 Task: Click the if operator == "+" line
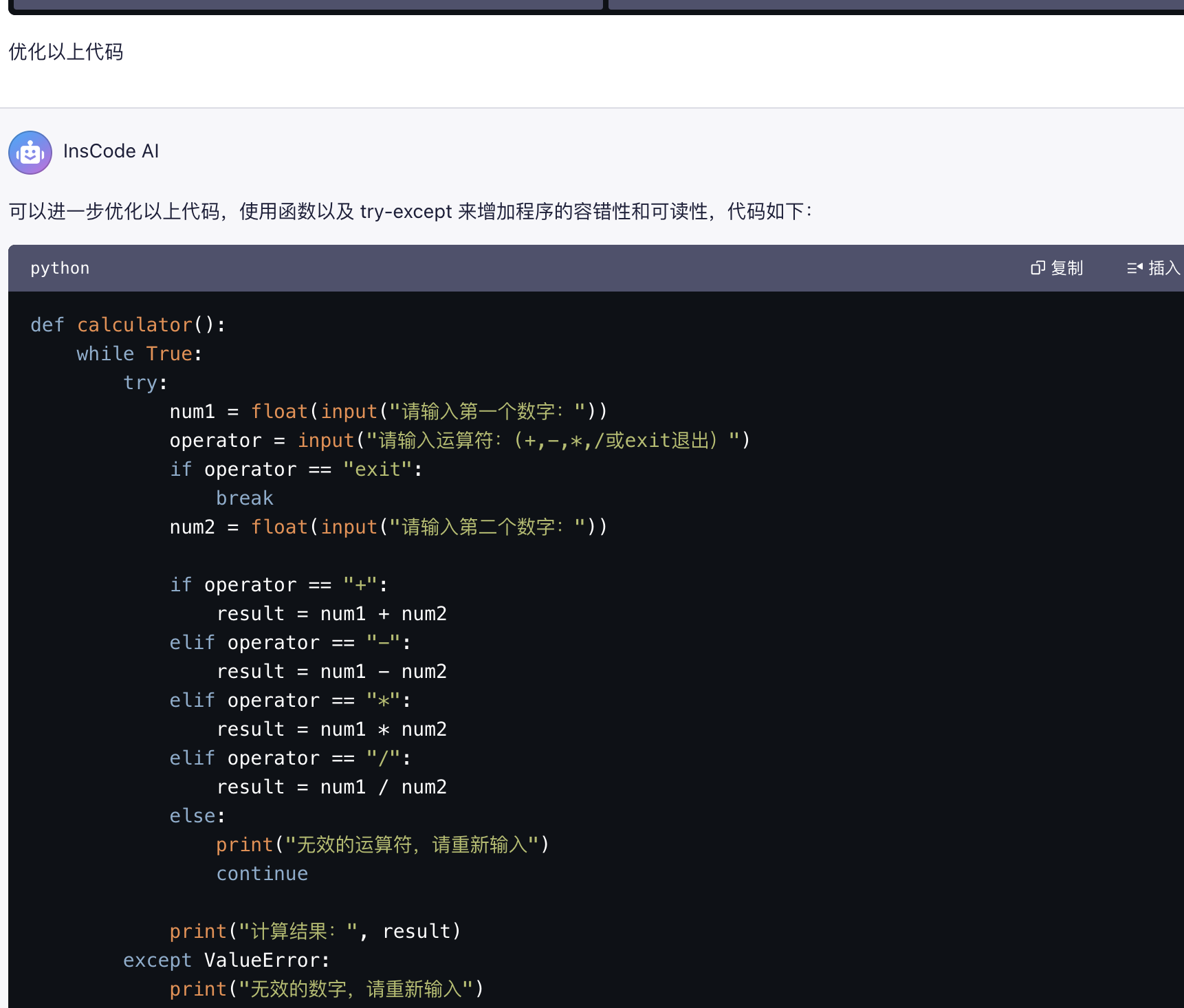[x=279, y=584]
